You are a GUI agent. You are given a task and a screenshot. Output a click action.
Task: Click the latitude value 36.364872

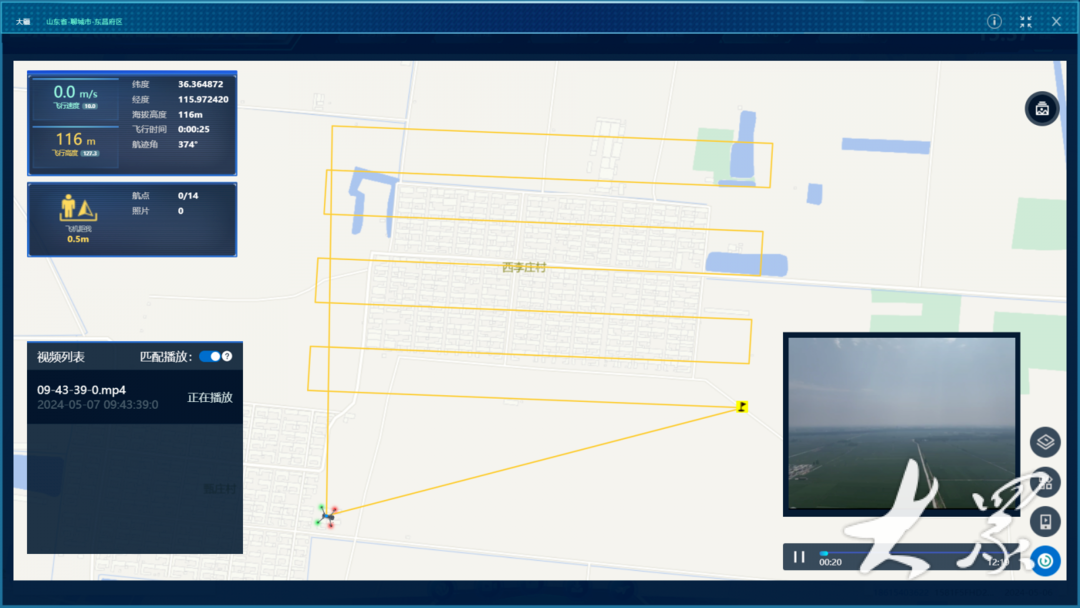tap(200, 84)
